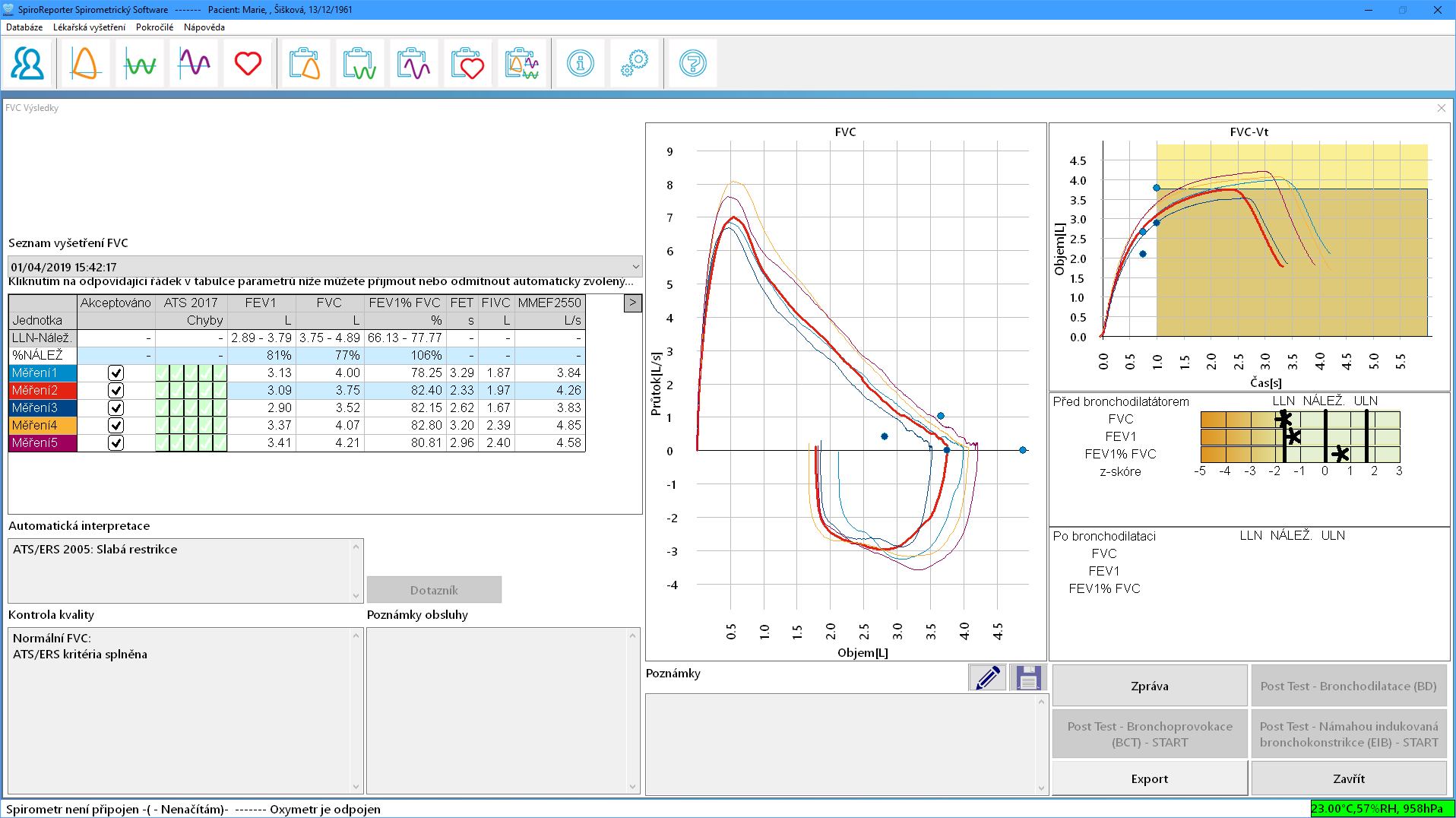Open the Databáze menu
Screen dimensions: 1456x818
(x=24, y=27)
